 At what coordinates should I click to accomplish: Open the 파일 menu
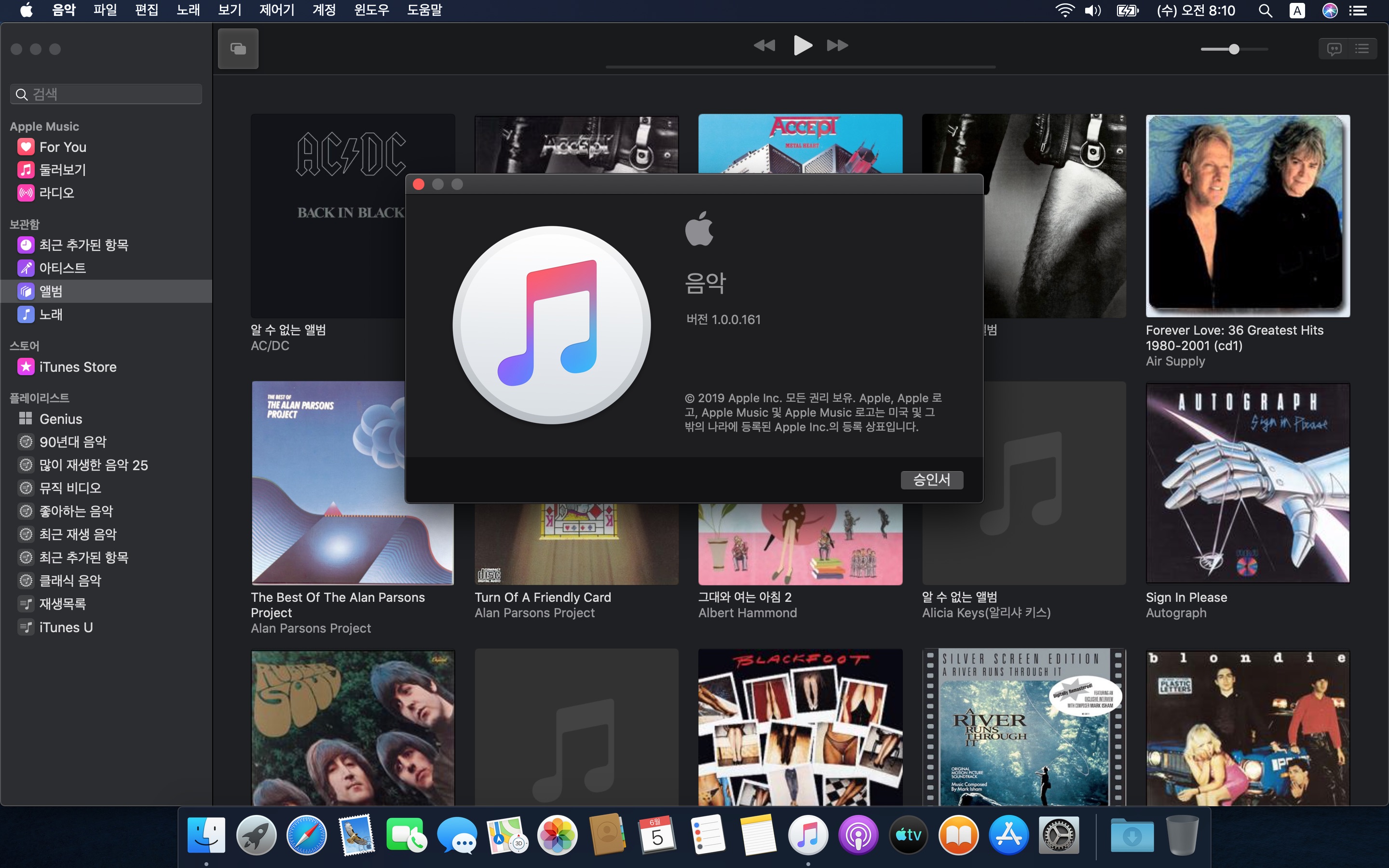click(105, 10)
